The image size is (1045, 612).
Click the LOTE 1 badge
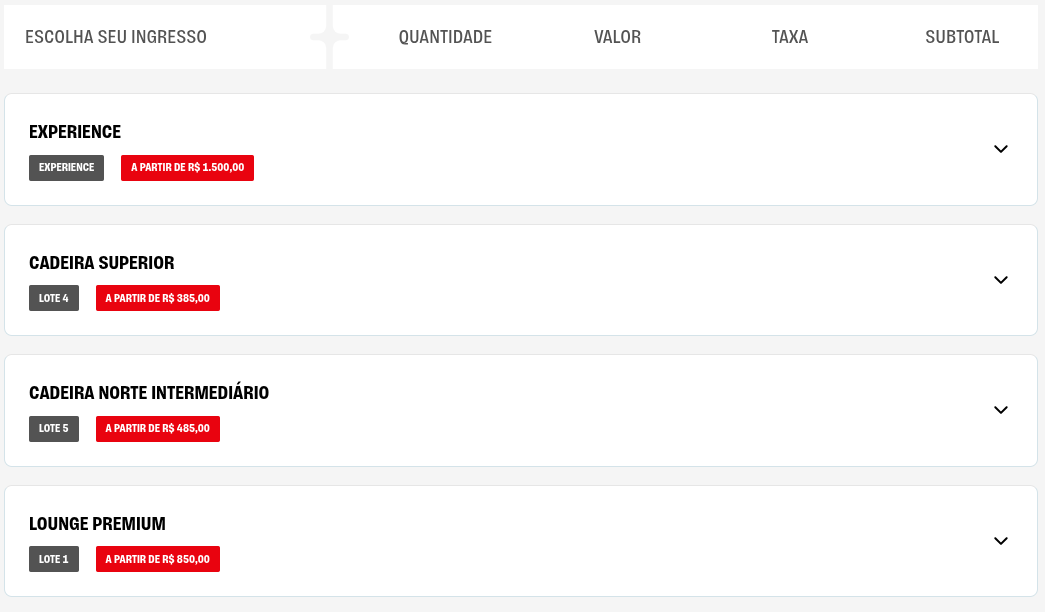click(54, 559)
